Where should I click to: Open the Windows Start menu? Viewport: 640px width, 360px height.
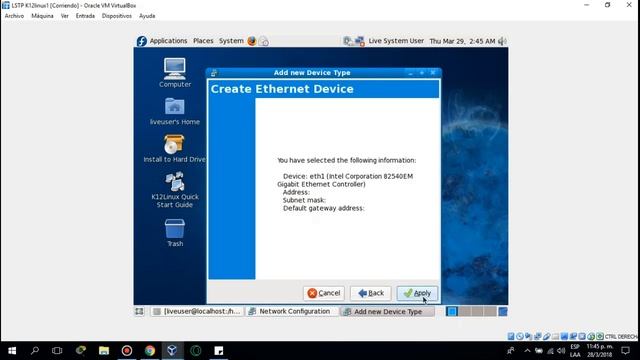(x=12, y=351)
